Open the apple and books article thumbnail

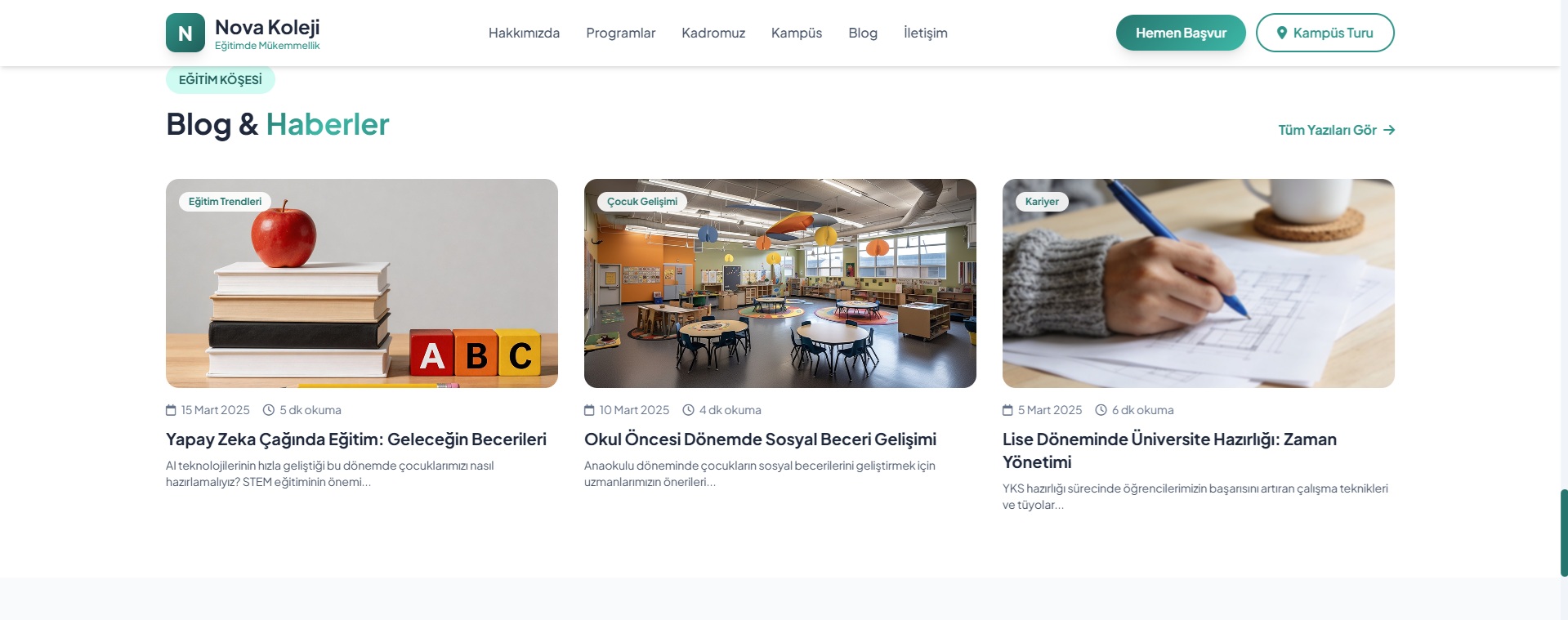(x=362, y=283)
